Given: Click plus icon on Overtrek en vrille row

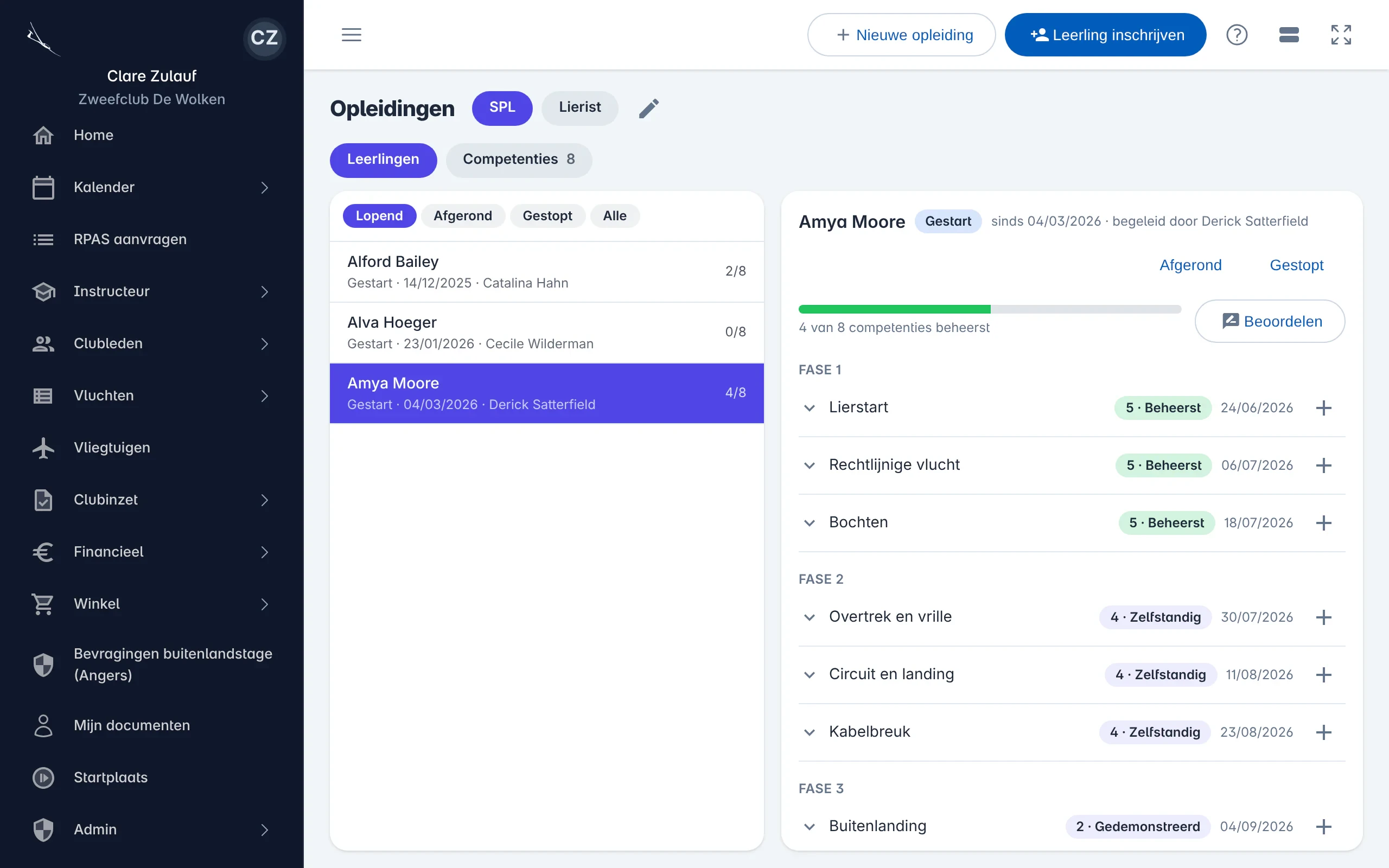Looking at the screenshot, I should coord(1323,617).
